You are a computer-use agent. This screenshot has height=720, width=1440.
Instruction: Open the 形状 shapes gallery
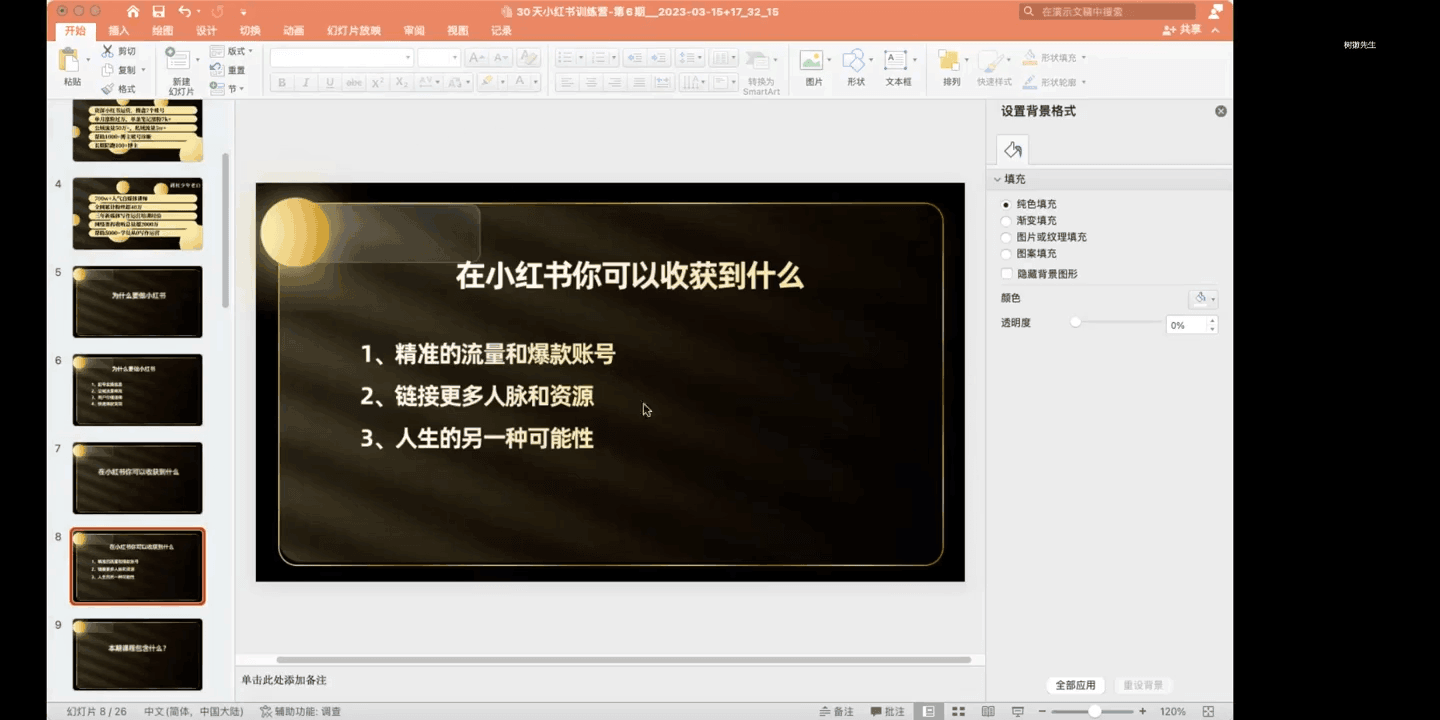pos(853,67)
